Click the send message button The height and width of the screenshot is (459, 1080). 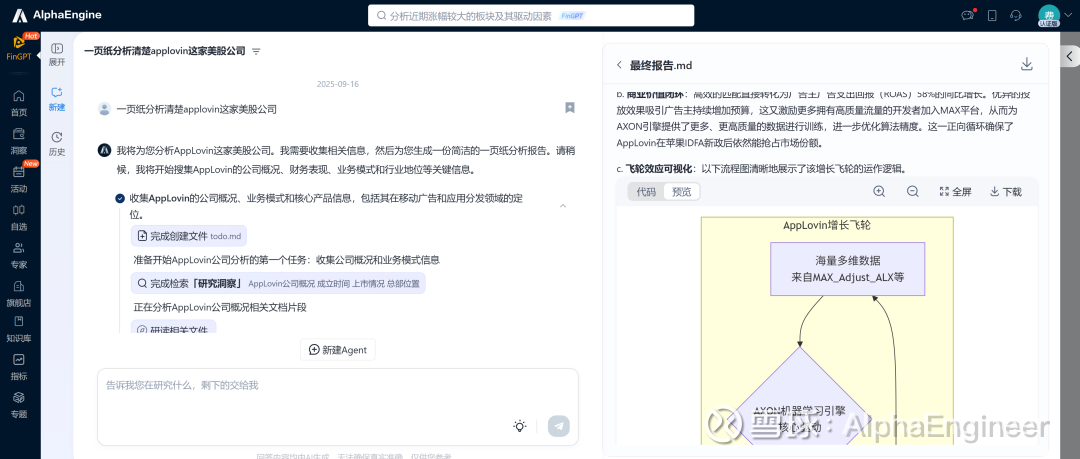559,426
